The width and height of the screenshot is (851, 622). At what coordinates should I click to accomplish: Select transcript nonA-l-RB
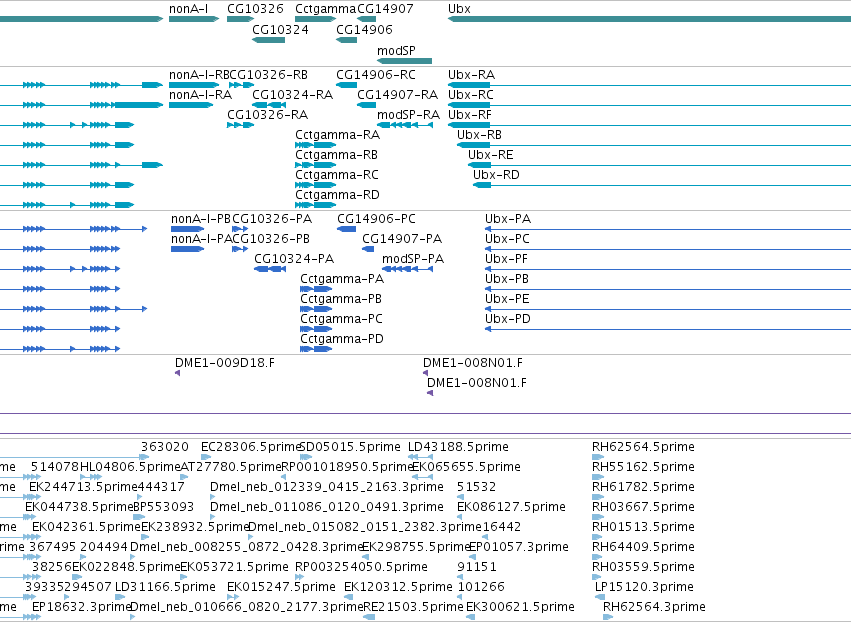(x=194, y=85)
